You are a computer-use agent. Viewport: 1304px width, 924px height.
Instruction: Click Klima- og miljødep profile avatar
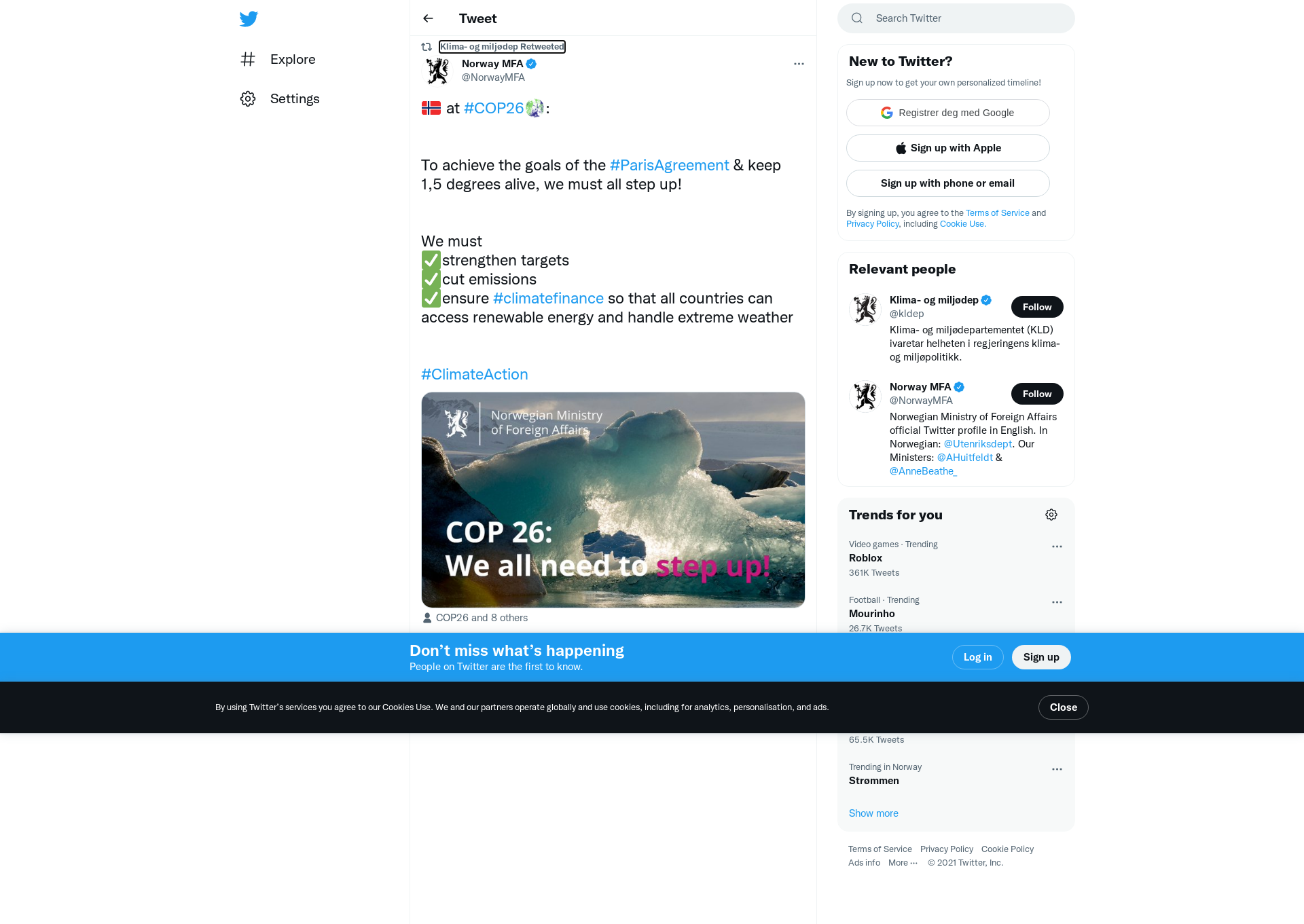click(x=865, y=310)
